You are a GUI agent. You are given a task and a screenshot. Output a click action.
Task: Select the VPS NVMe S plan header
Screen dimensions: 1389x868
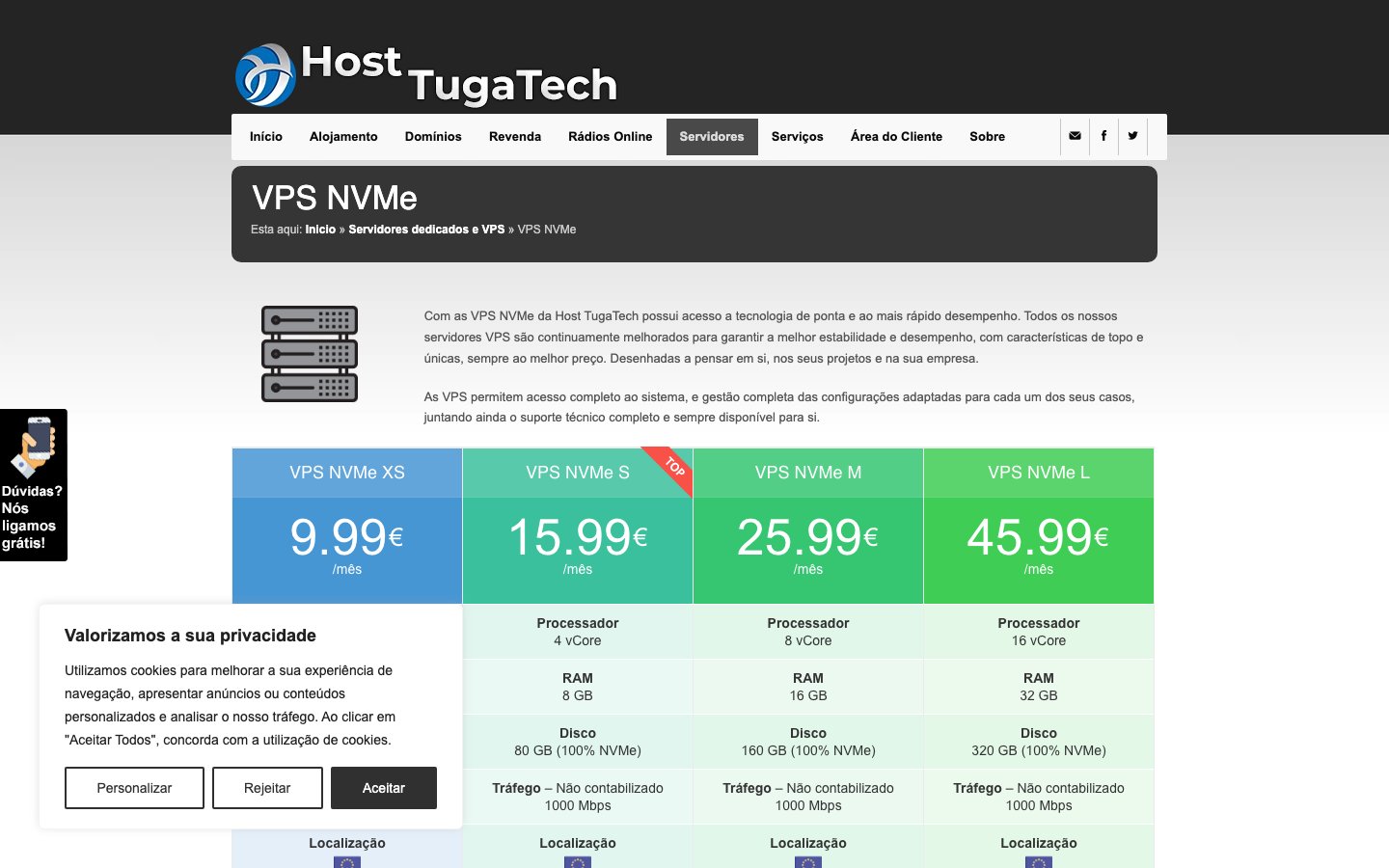(578, 473)
